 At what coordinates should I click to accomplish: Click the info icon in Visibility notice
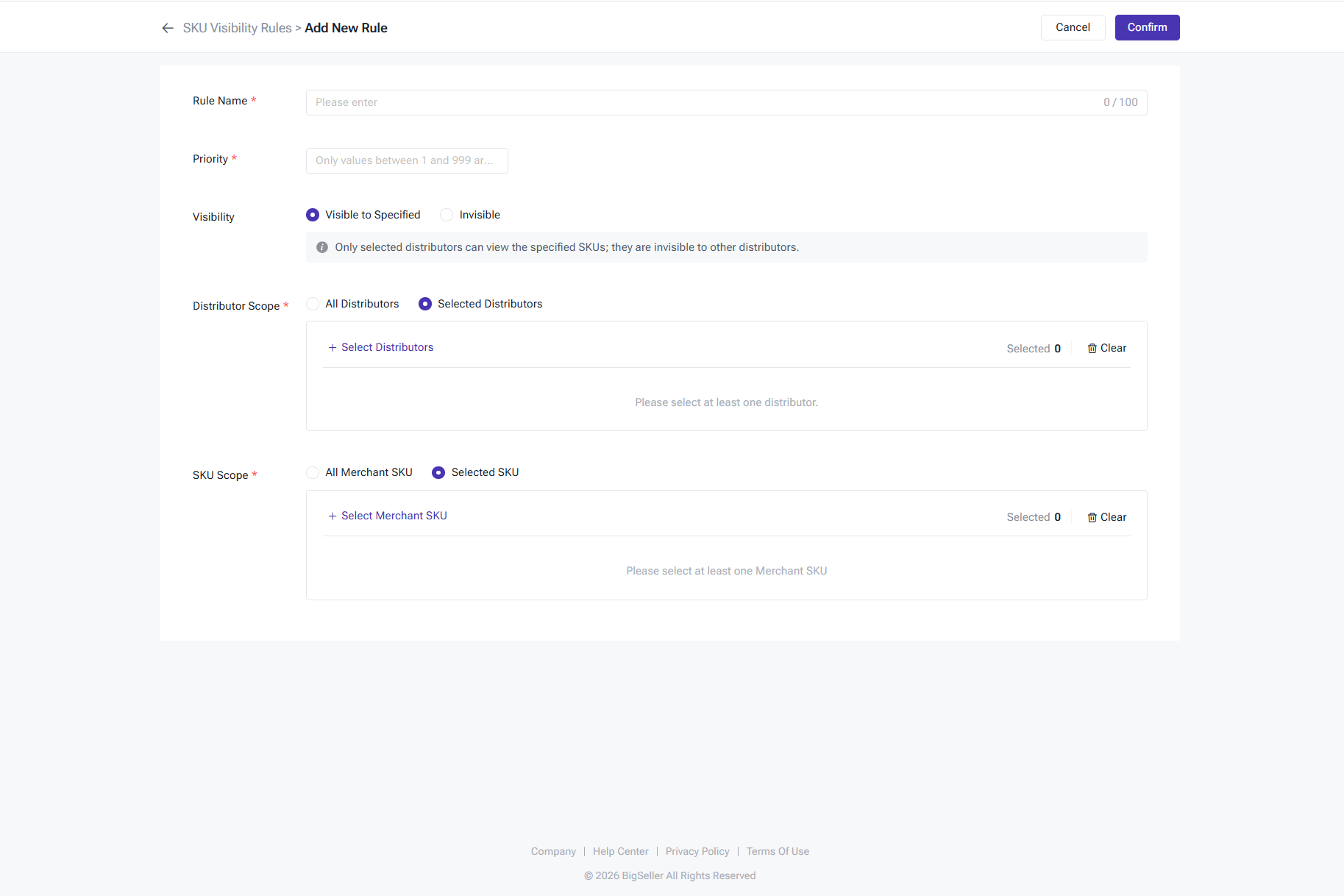(322, 247)
